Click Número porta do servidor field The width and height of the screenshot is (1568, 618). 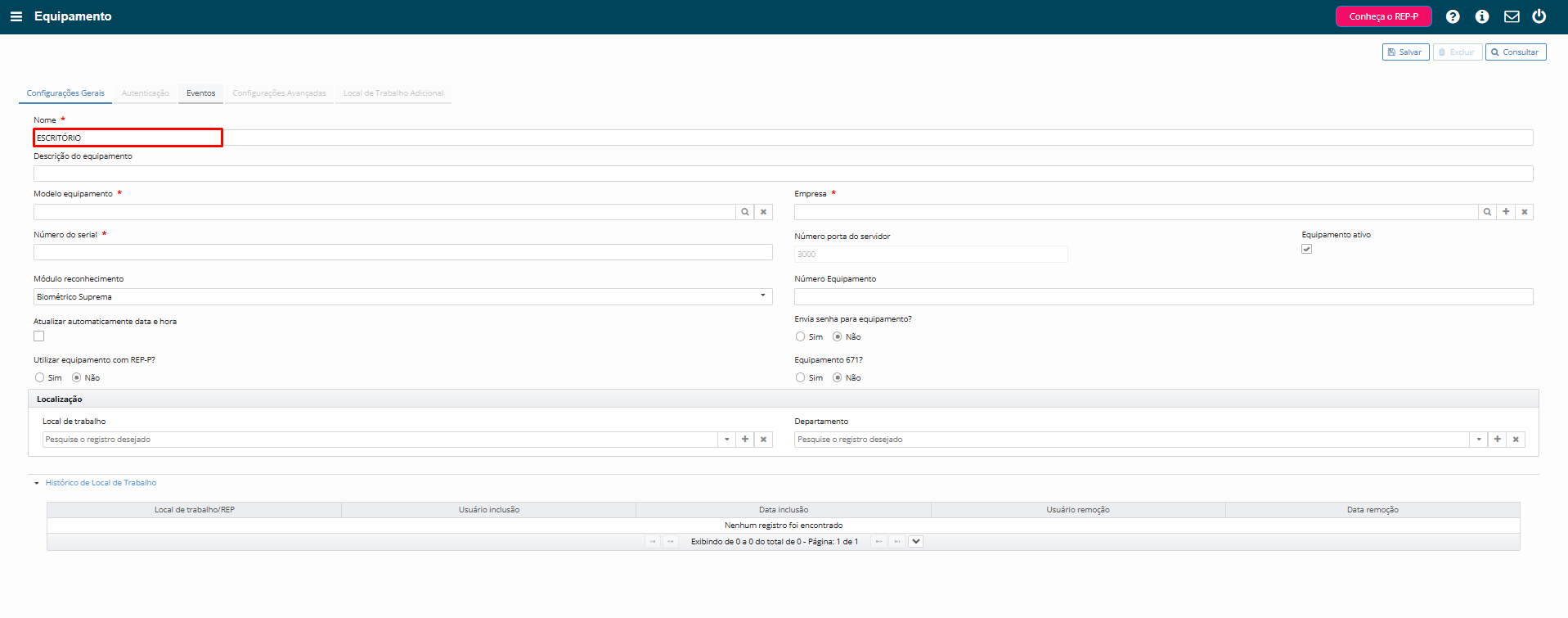(931, 255)
